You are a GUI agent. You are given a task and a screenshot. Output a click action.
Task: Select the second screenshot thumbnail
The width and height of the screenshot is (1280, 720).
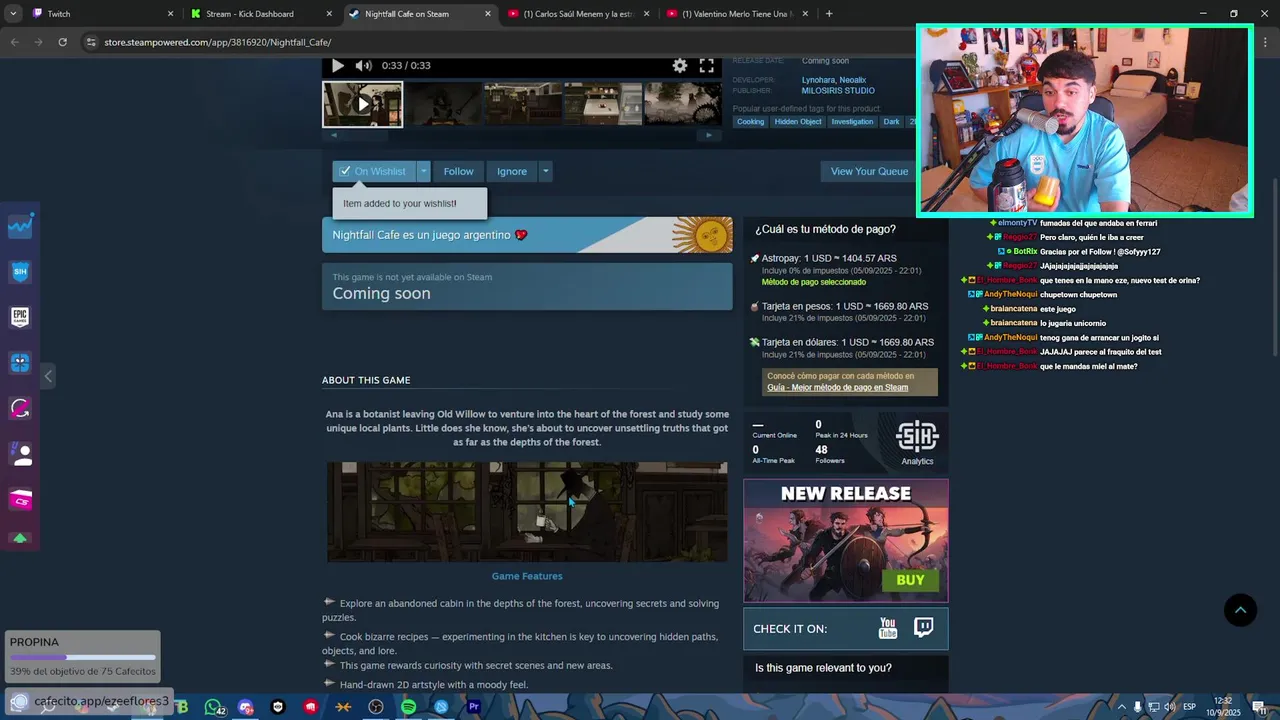pos(443,104)
